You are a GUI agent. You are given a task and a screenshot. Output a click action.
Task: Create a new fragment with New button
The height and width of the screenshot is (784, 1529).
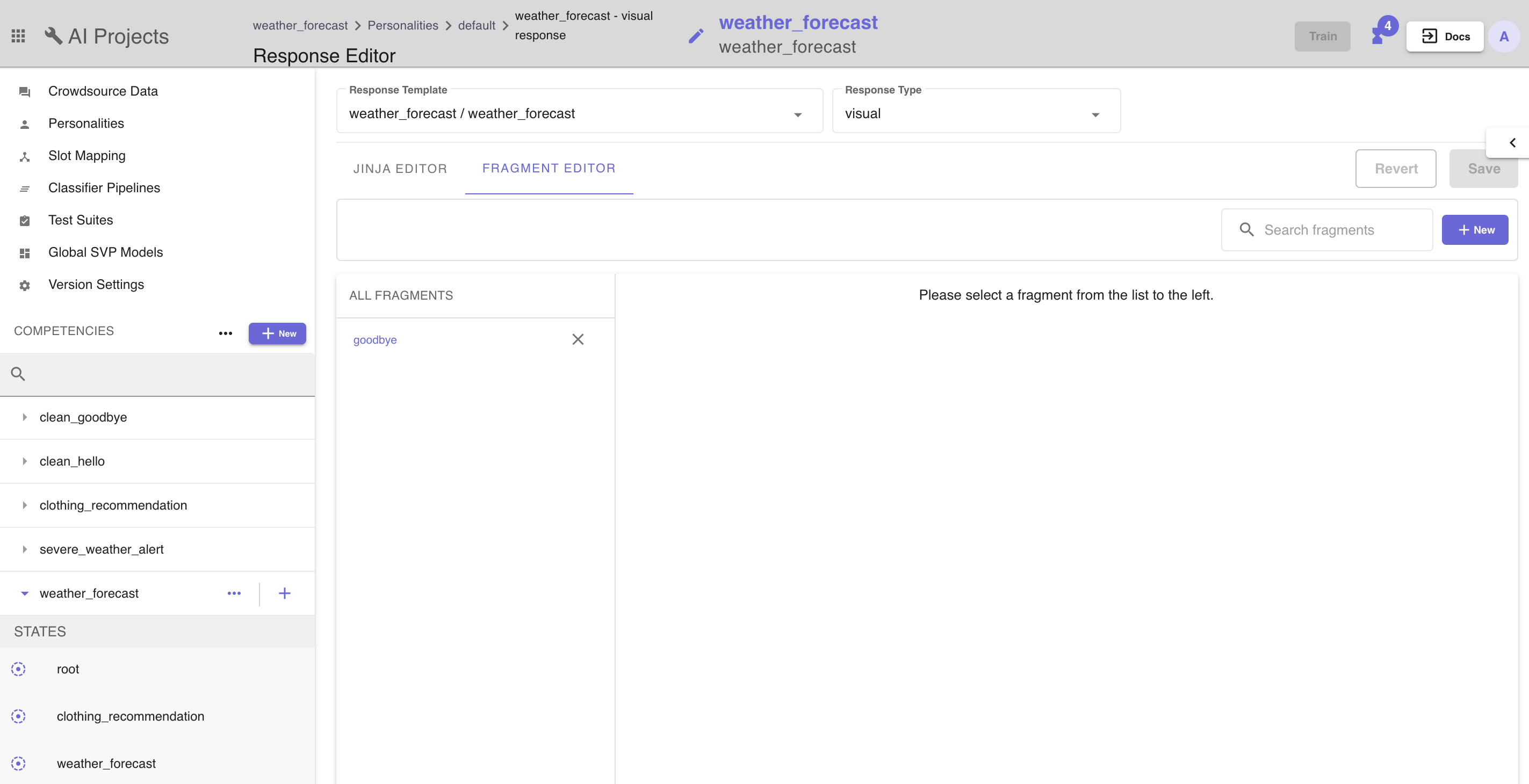pos(1474,230)
